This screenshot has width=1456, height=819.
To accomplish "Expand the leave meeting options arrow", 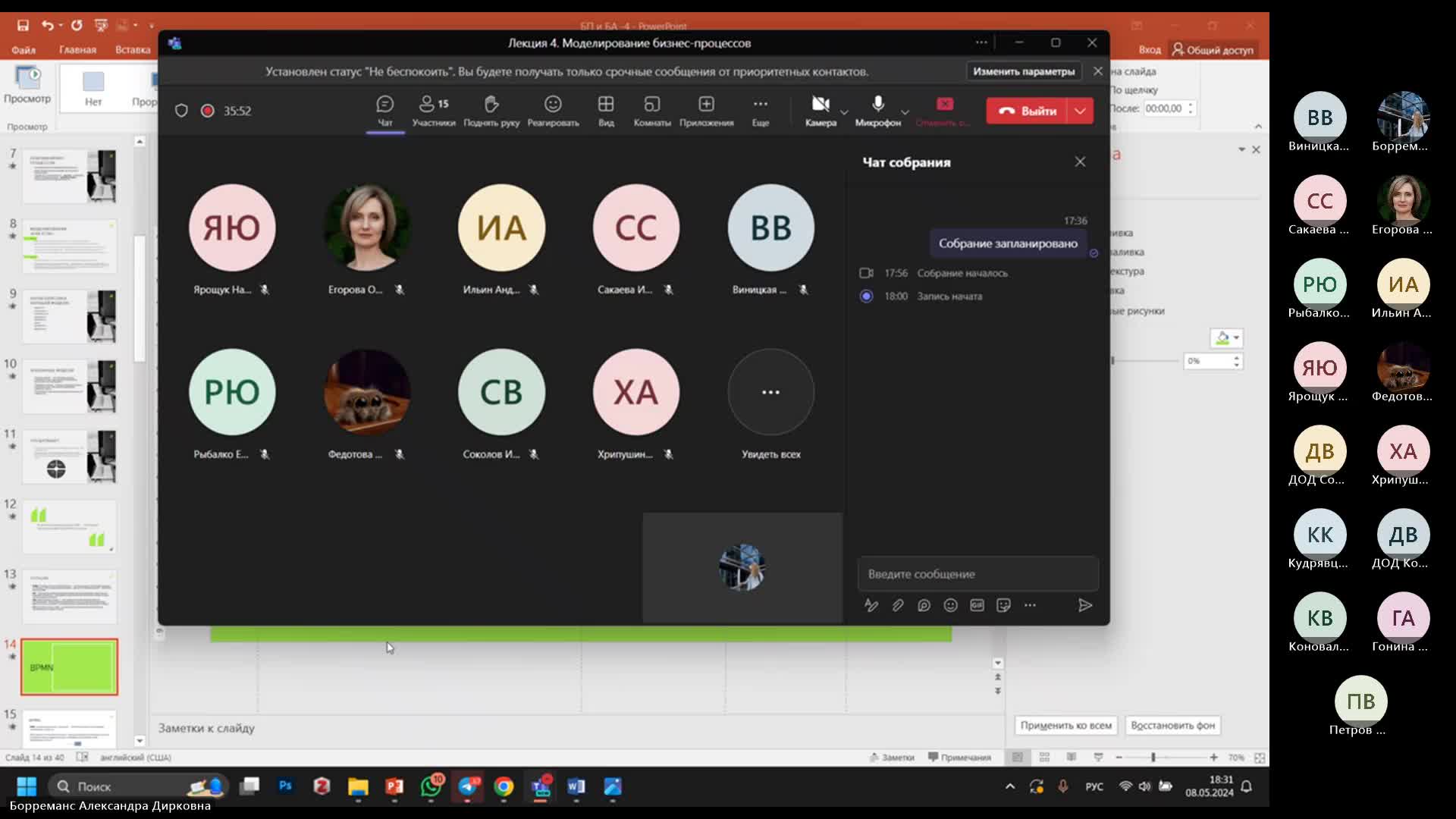I will pyautogui.click(x=1081, y=111).
